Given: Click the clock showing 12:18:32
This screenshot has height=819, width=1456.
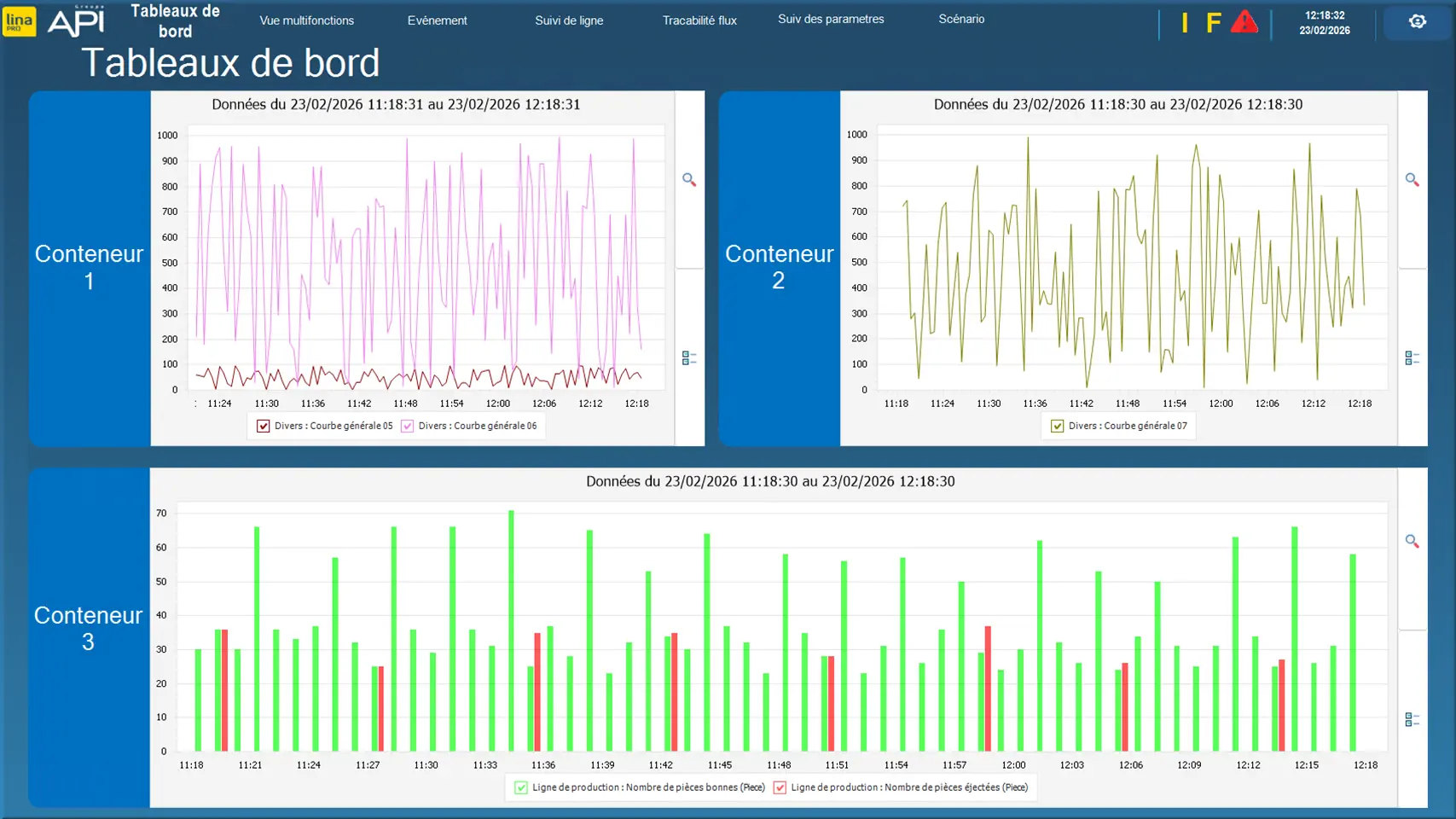Looking at the screenshot, I should tap(1325, 15).
